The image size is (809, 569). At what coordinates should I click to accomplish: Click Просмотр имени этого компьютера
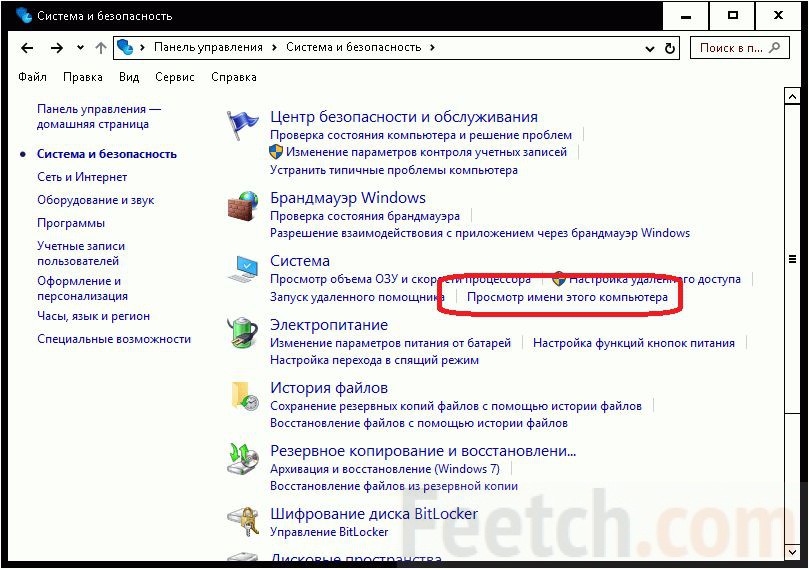pyautogui.click(x=567, y=297)
